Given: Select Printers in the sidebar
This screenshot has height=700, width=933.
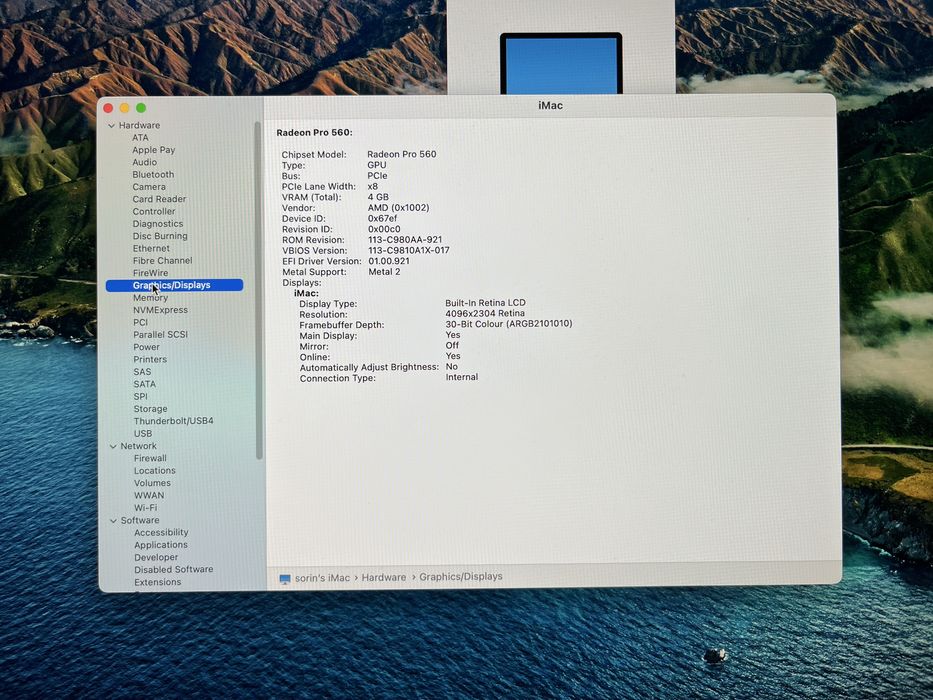Looking at the screenshot, I should (150, 360).
